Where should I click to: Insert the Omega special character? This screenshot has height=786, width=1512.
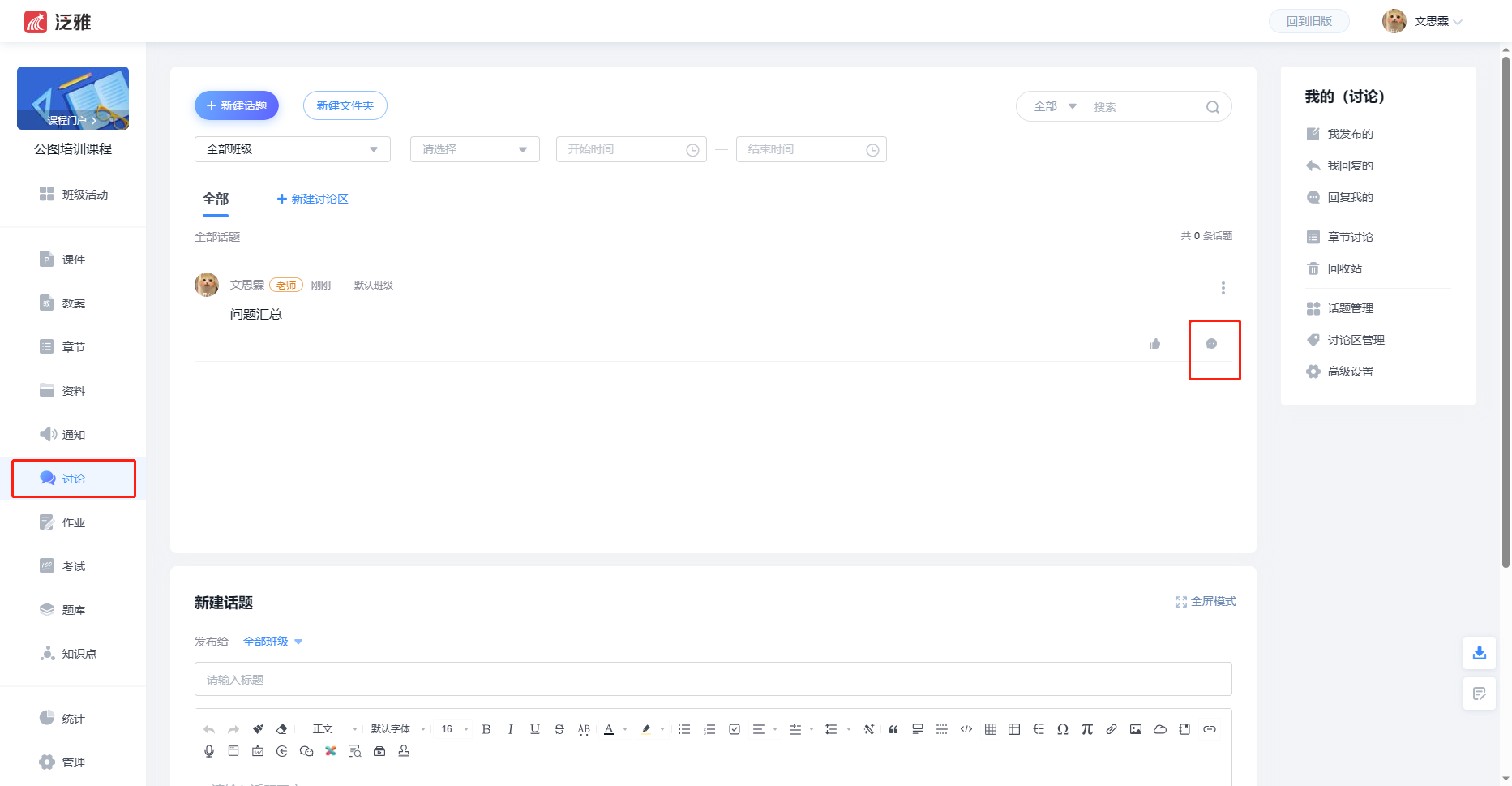point(1063,729)
